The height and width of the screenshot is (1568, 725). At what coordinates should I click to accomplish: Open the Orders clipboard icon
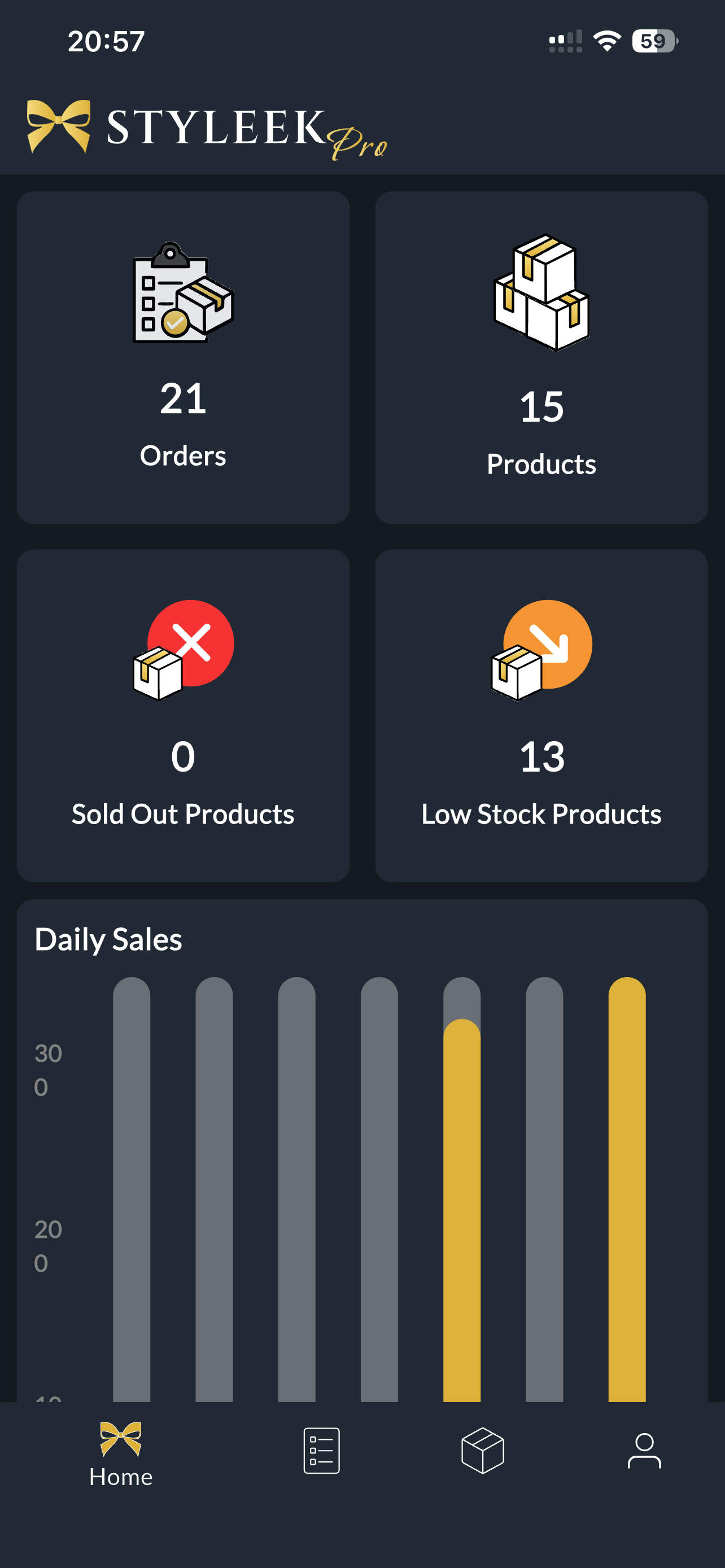(182, 293)
